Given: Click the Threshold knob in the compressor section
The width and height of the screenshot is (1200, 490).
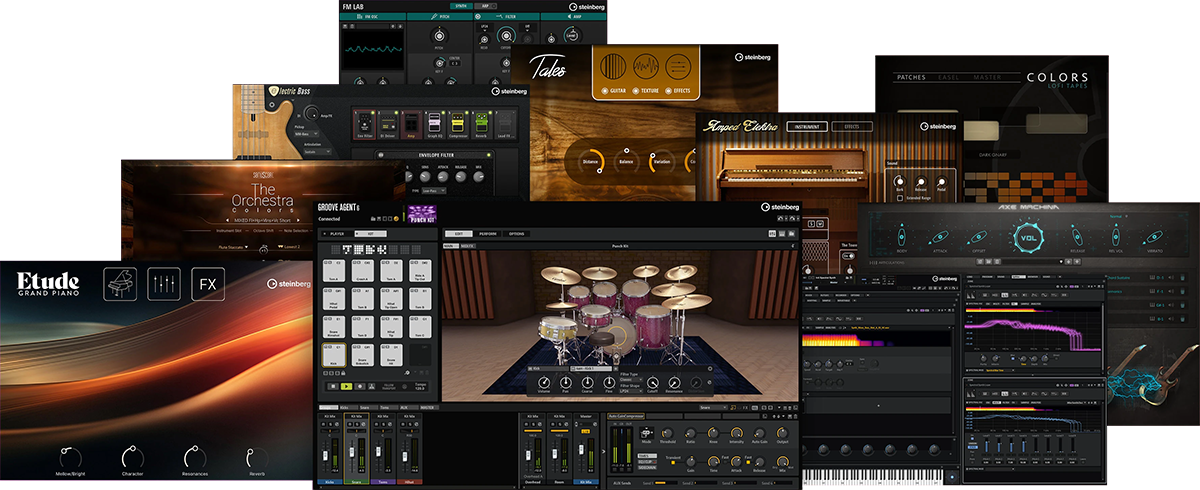Looking at the screenshot, I should coord(667,433).
